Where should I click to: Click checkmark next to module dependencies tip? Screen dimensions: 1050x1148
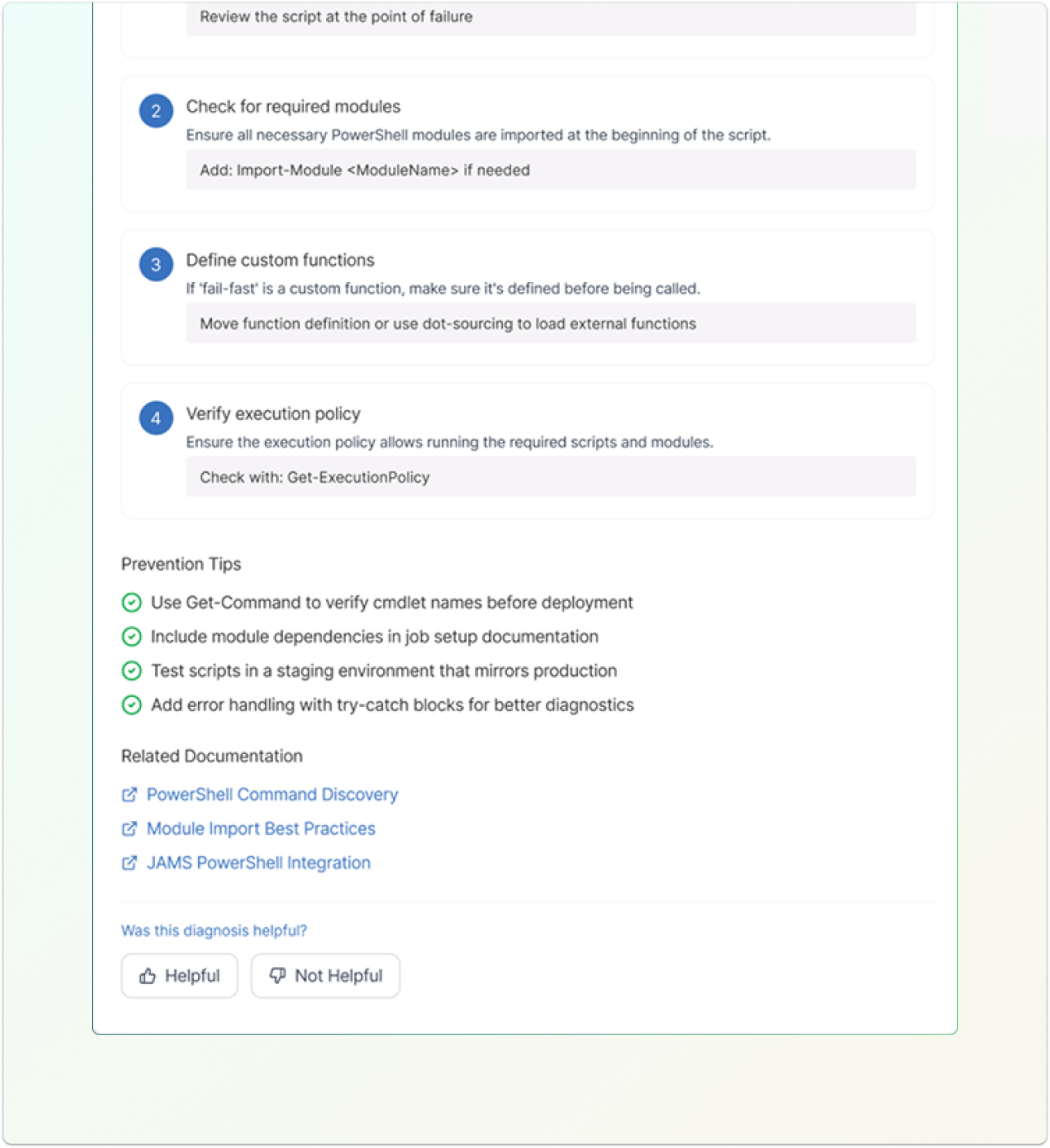[131, 637]
